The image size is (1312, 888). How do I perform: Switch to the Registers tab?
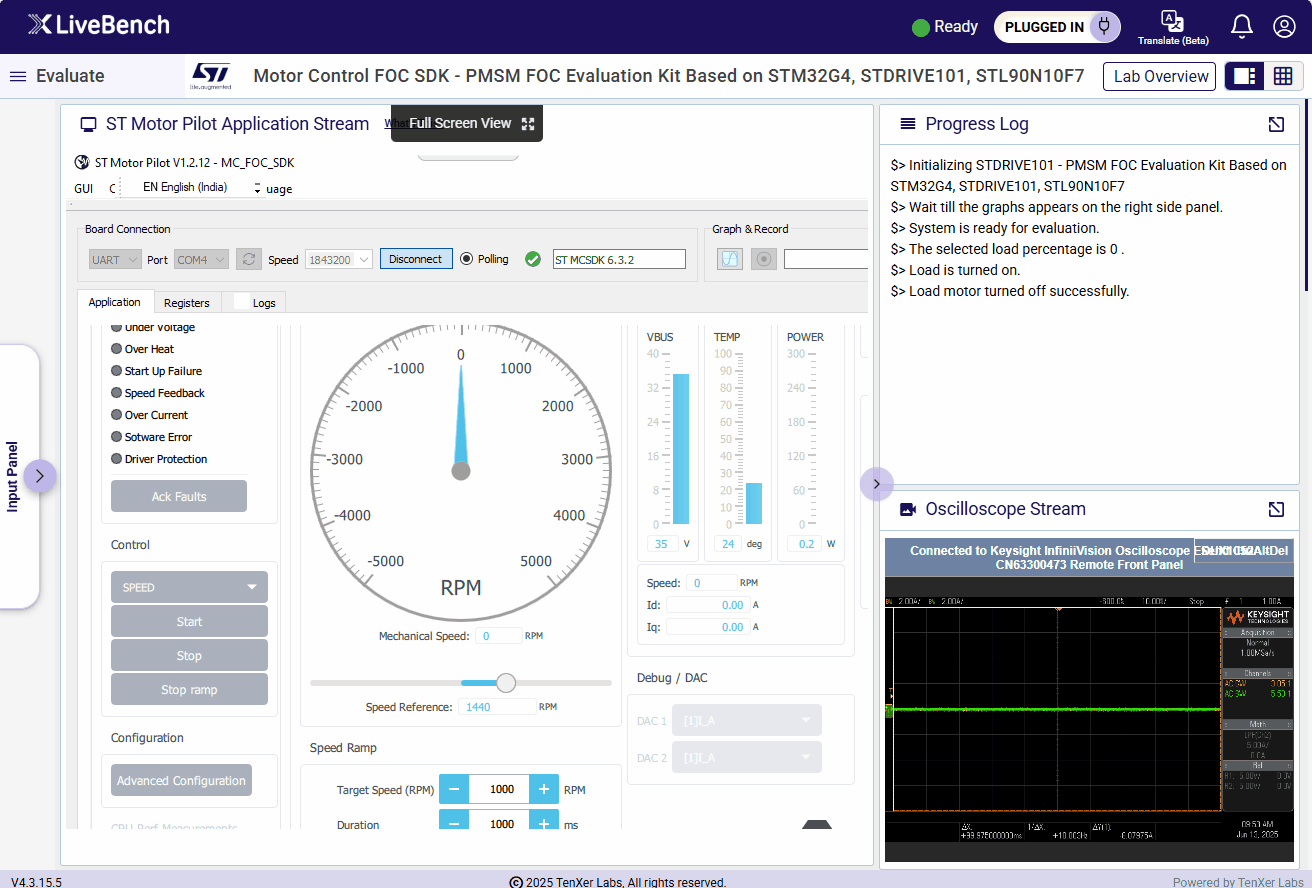(x=187, y=302)
